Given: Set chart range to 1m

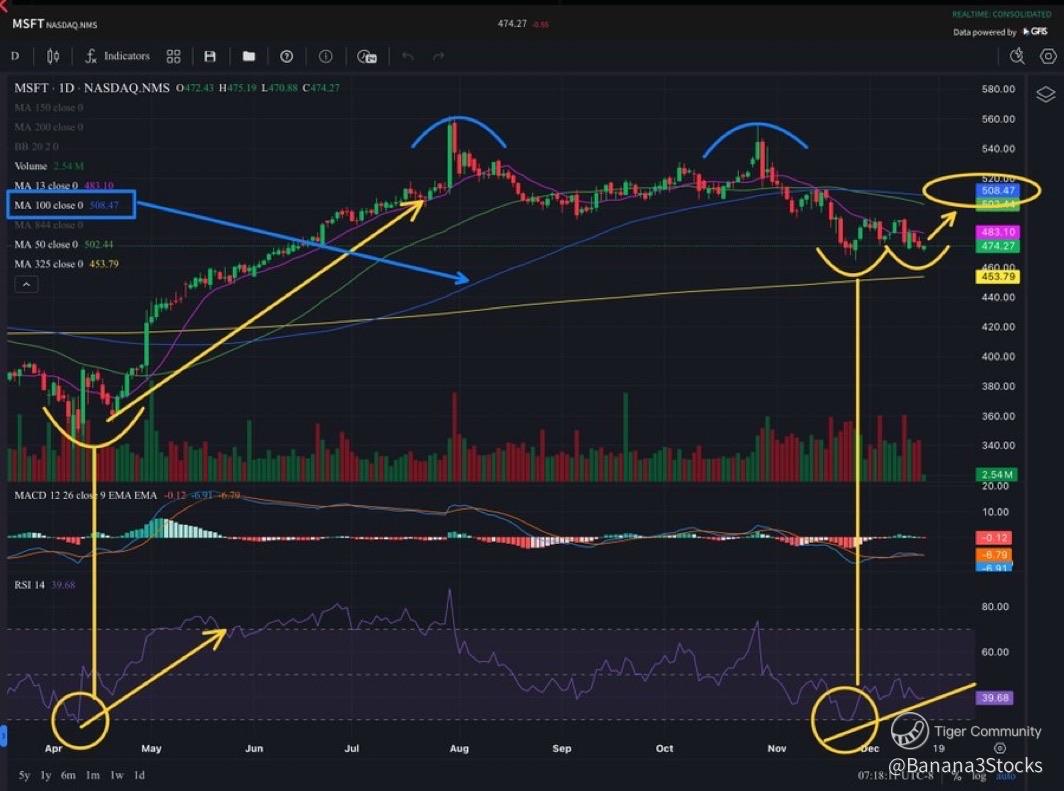Looking at the screenshot, I should 92,775.
